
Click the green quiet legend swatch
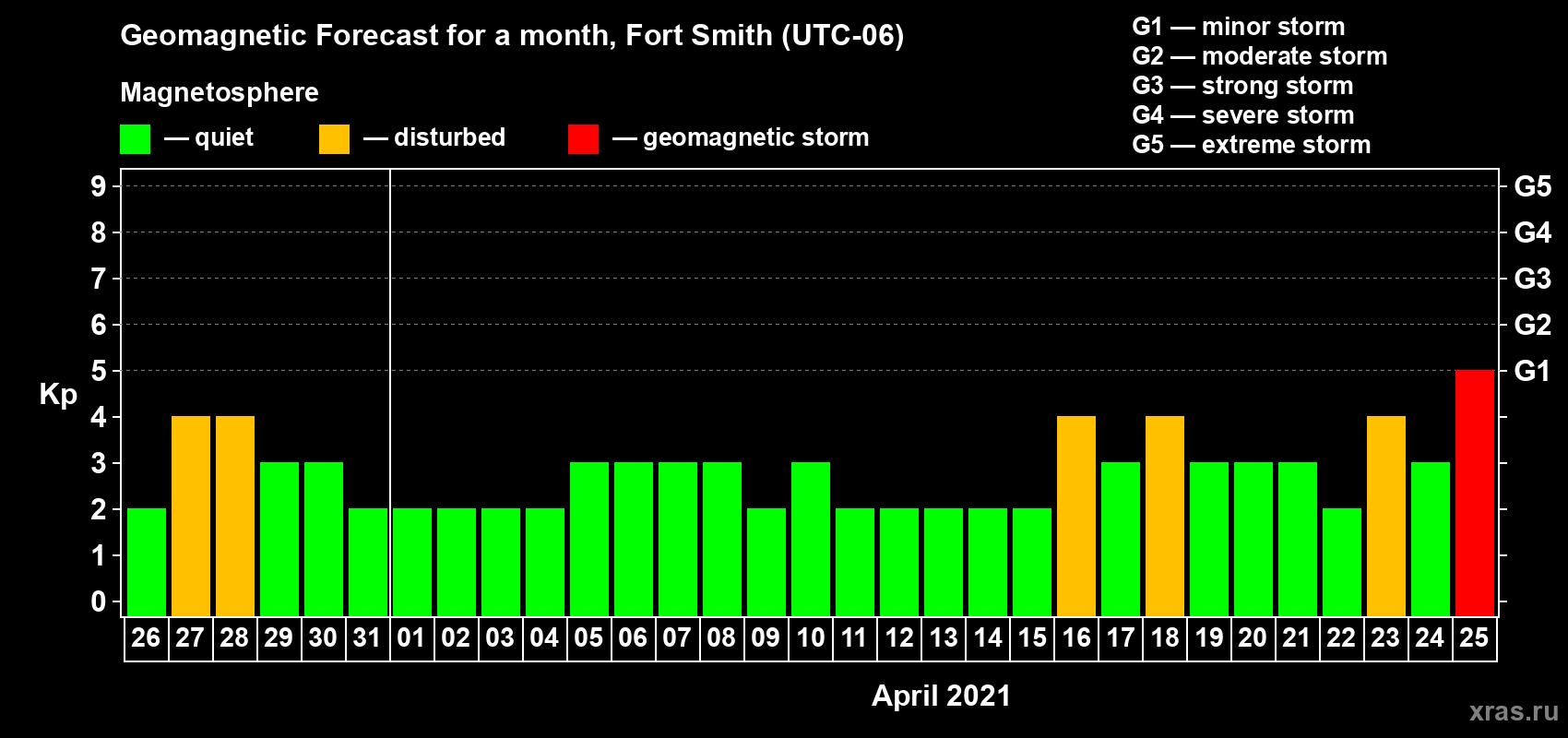135,139
